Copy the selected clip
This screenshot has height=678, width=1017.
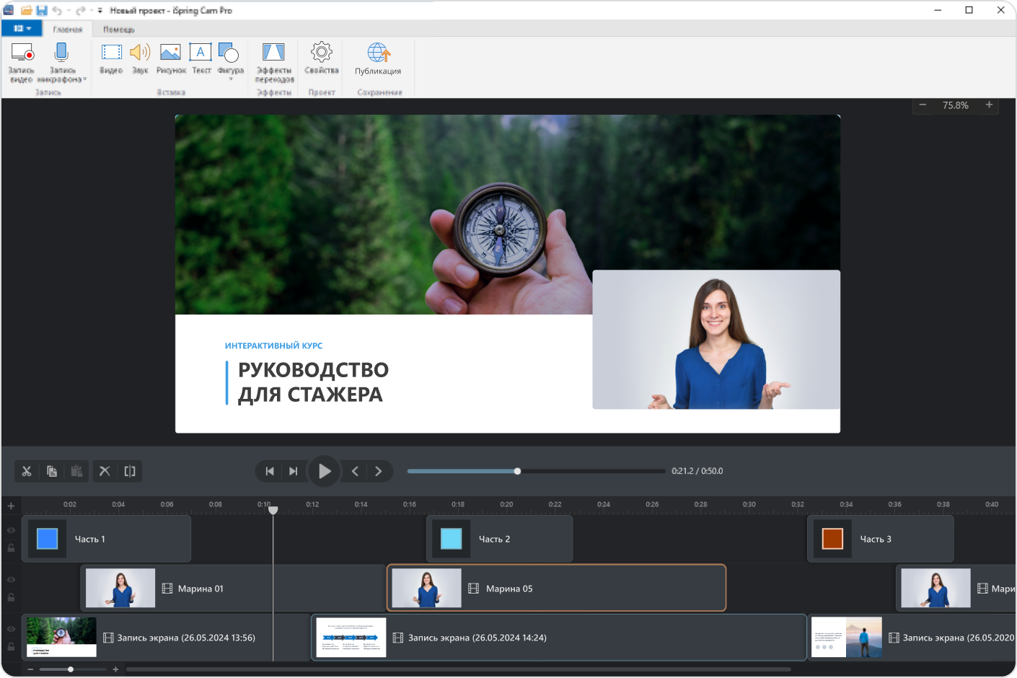[x=52, y=471]
